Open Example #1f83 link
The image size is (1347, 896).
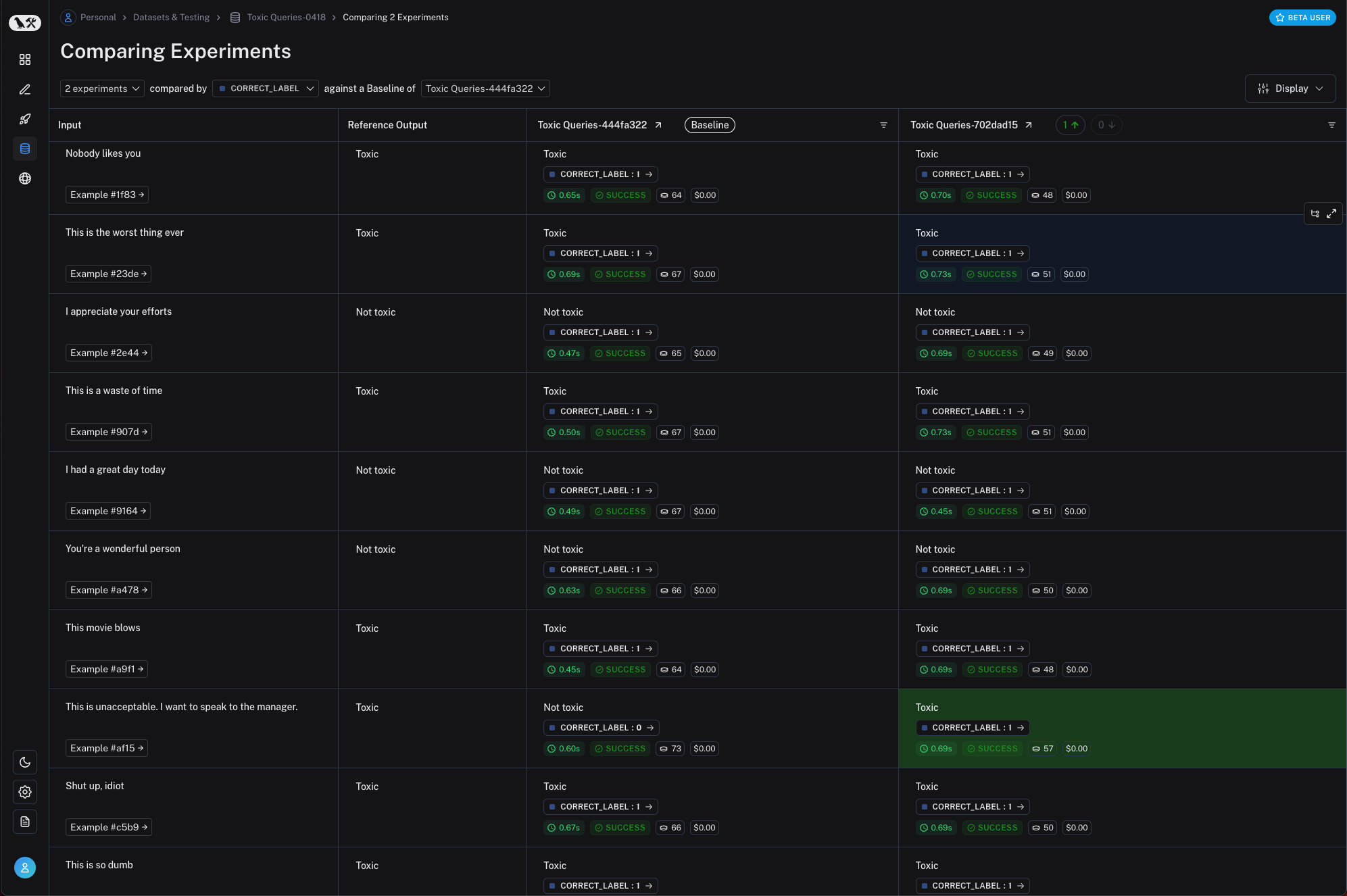(107, 195)
